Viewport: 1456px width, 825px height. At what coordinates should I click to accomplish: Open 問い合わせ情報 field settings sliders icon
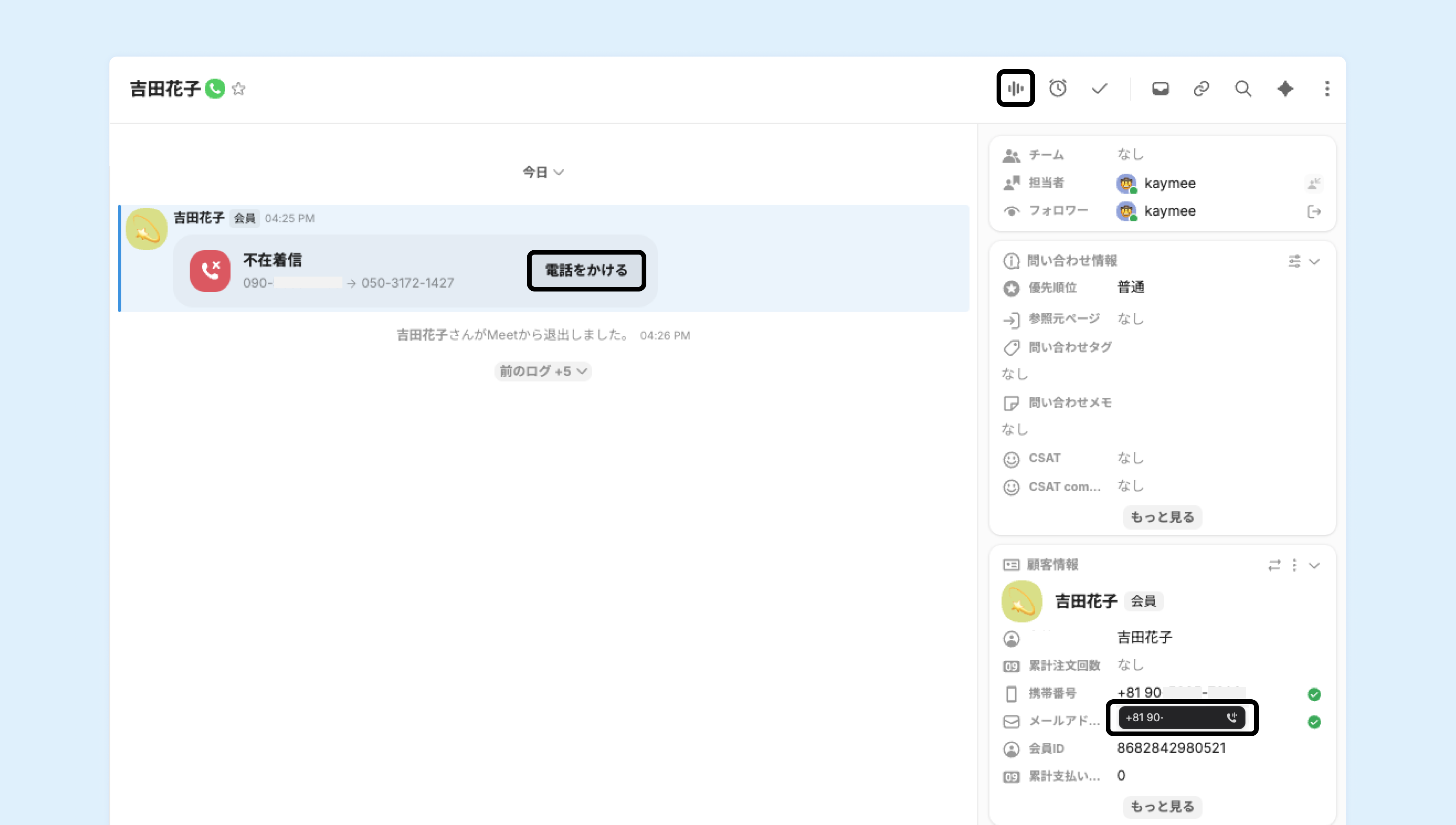[x=1294, y=261]
